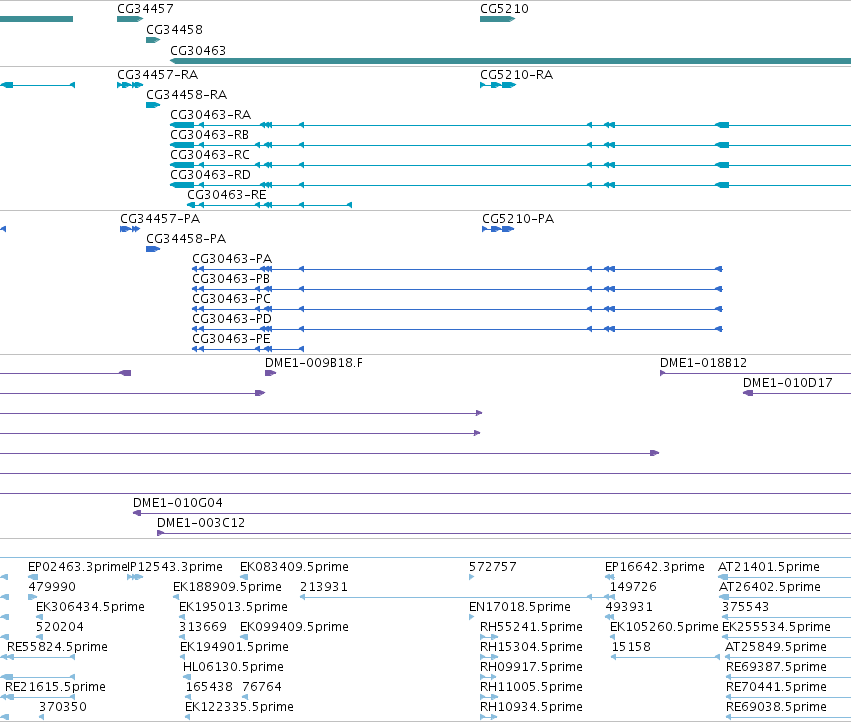Select EST EK255534.5prime
The image size is (851, 722).
coord(777,628)
